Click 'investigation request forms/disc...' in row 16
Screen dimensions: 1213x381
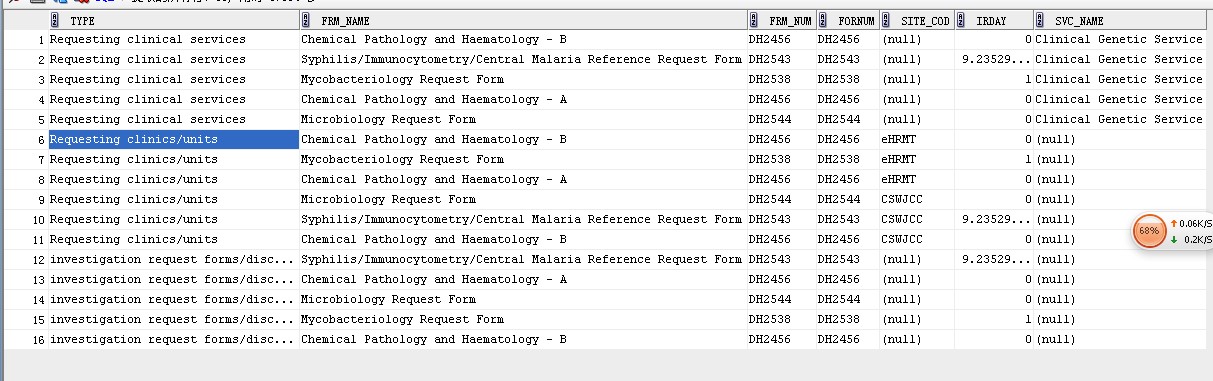click(172, 340)
